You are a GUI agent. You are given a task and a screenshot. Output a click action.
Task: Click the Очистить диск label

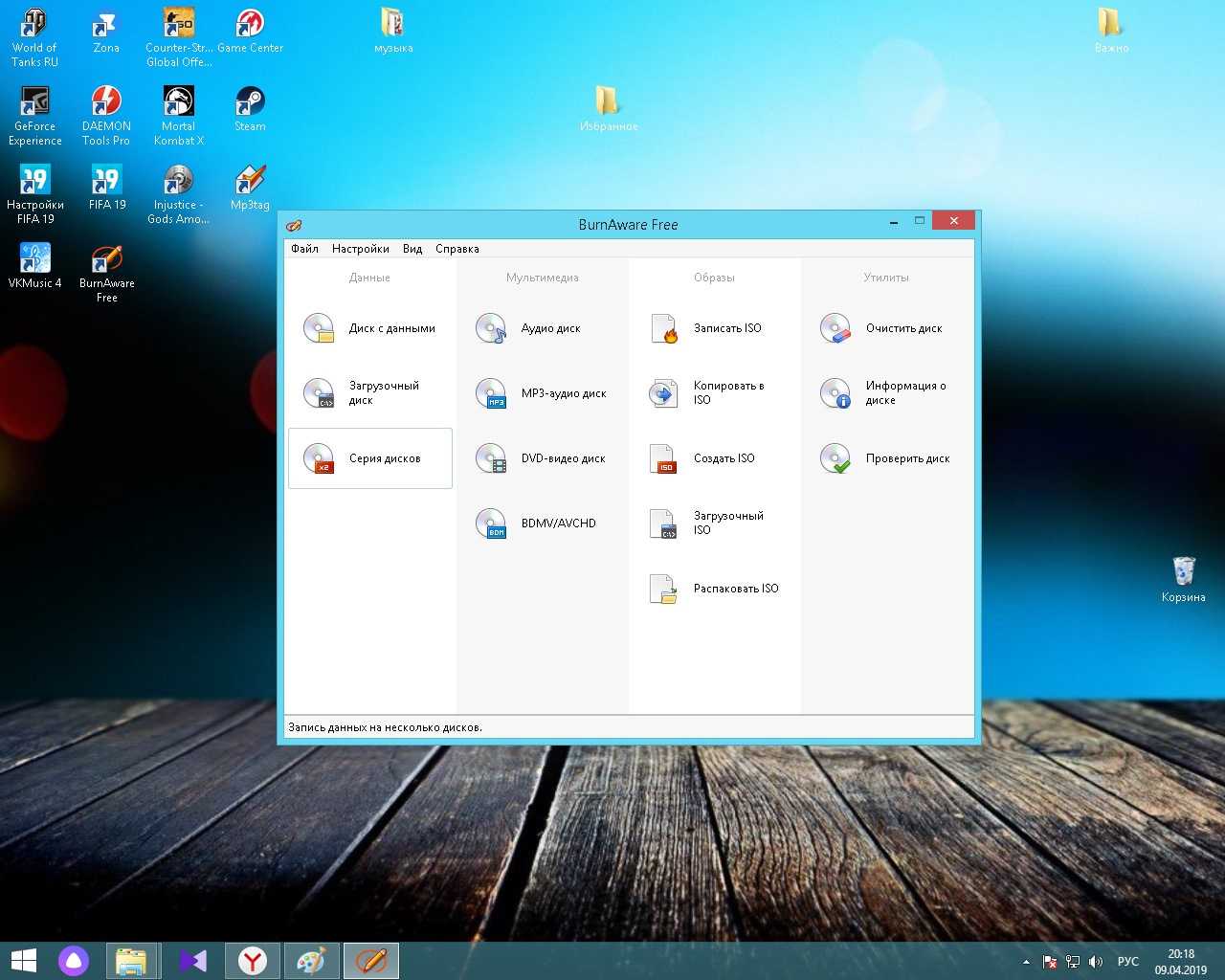tap(904, 328)
